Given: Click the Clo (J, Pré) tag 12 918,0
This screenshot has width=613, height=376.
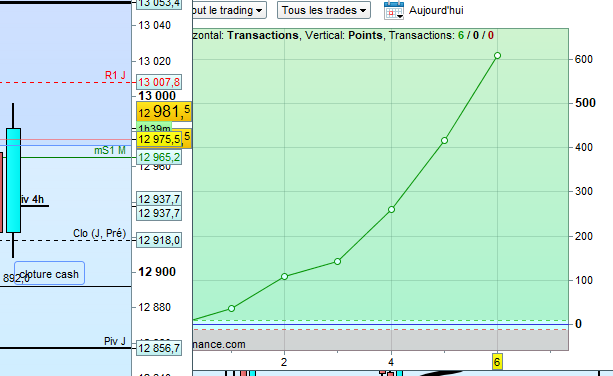Looking at the screenshot, I should [x=159, y=240].
